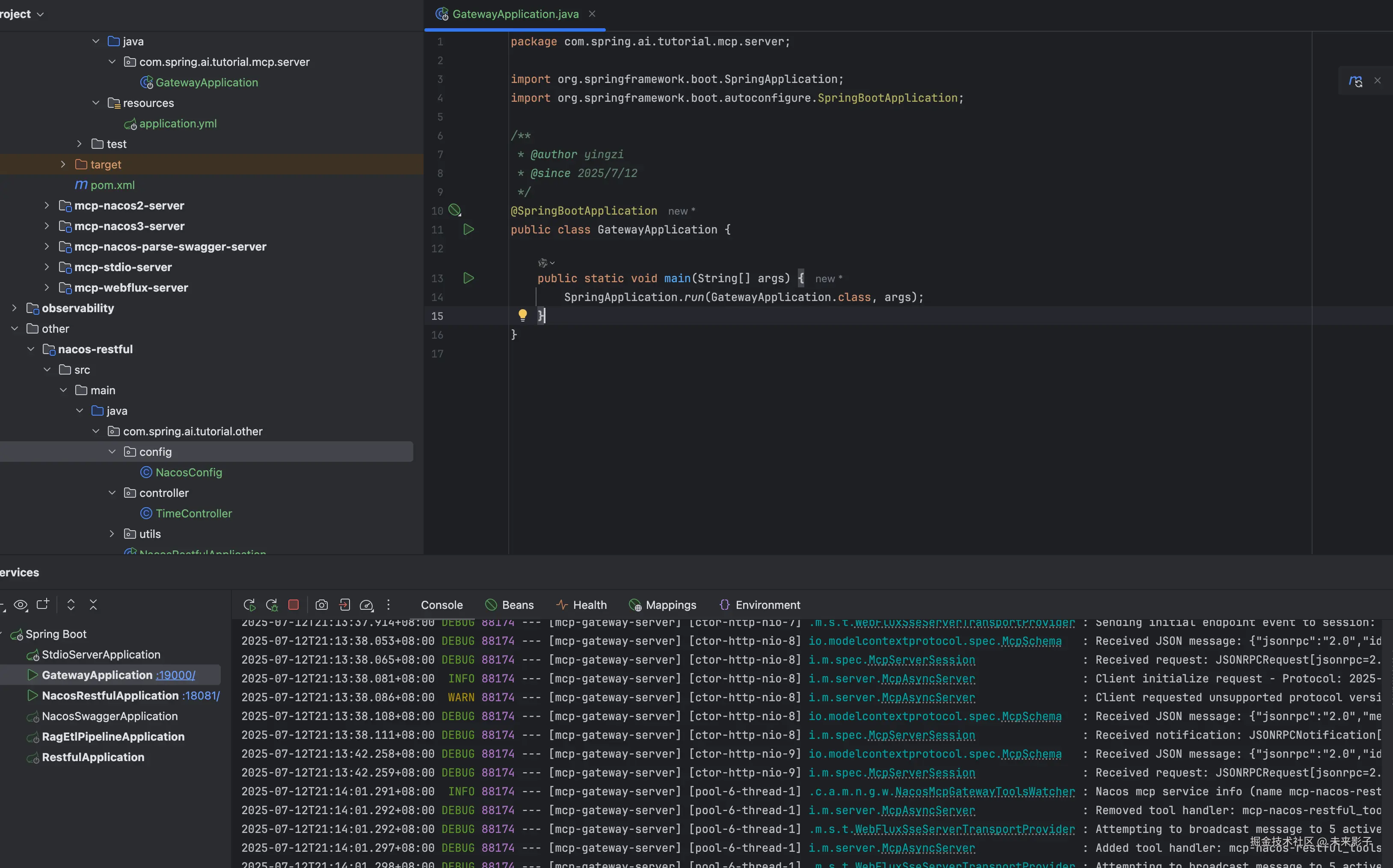This screenshot has width=1393, height=868.
Task: Toggle the eye view options in Services
Action: 21,605
